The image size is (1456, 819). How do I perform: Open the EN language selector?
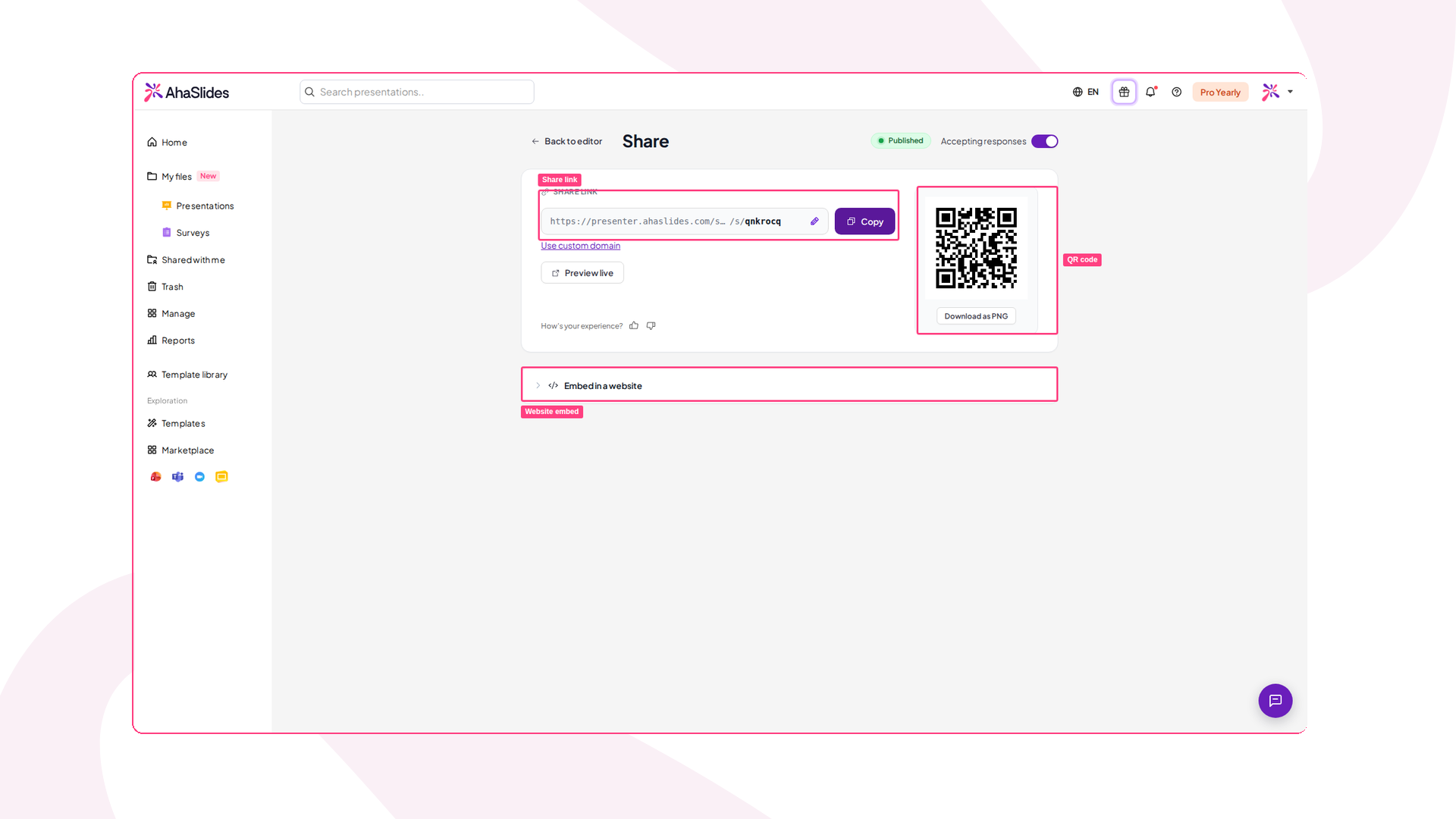[1085, 92]
